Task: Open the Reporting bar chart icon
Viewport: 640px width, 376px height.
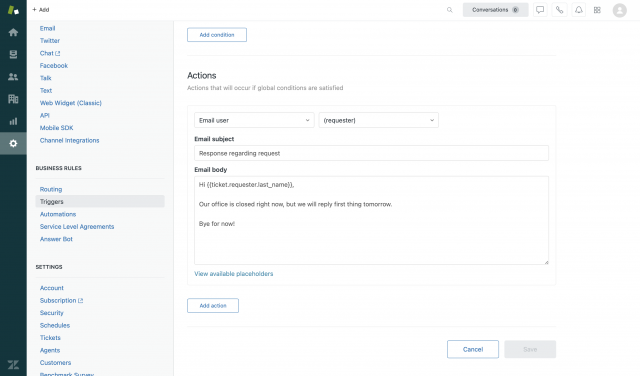Action: tap(13, 121)
